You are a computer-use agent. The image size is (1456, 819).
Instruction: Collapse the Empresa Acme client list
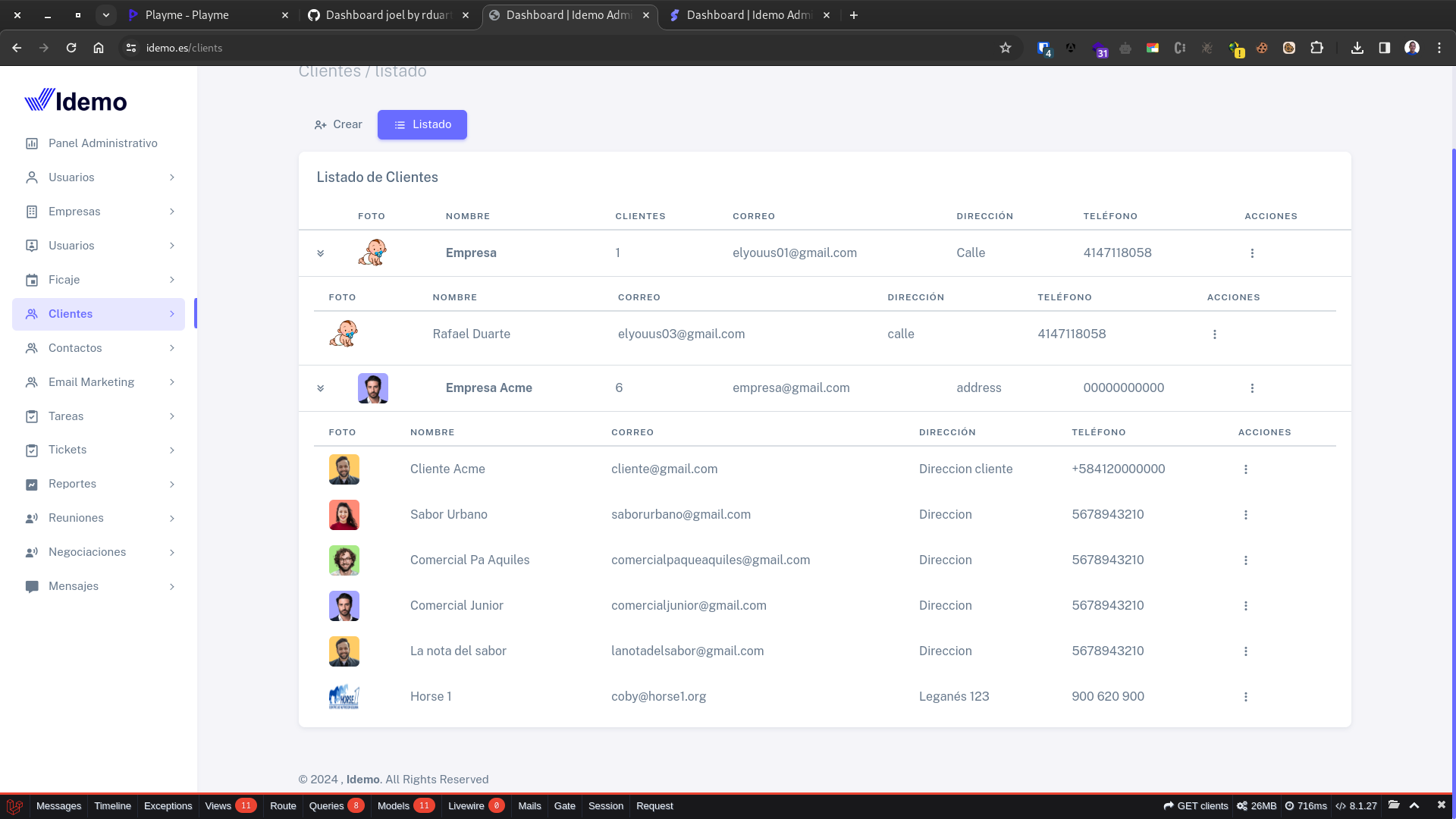click(x=321, y=388)
